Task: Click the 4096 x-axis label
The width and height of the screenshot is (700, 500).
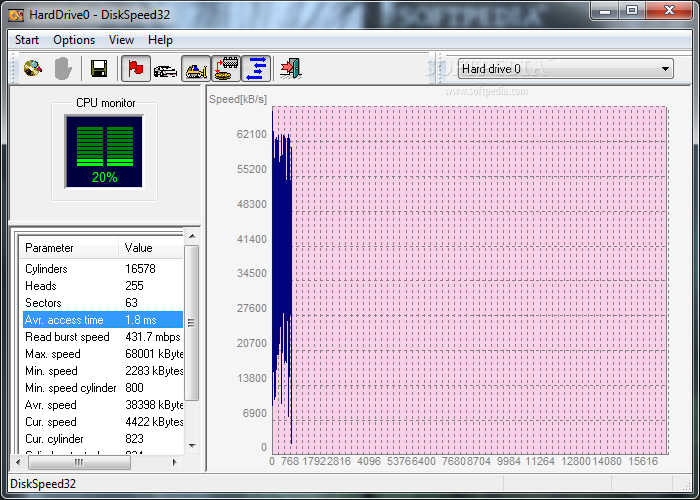Action: coord(369,461)
